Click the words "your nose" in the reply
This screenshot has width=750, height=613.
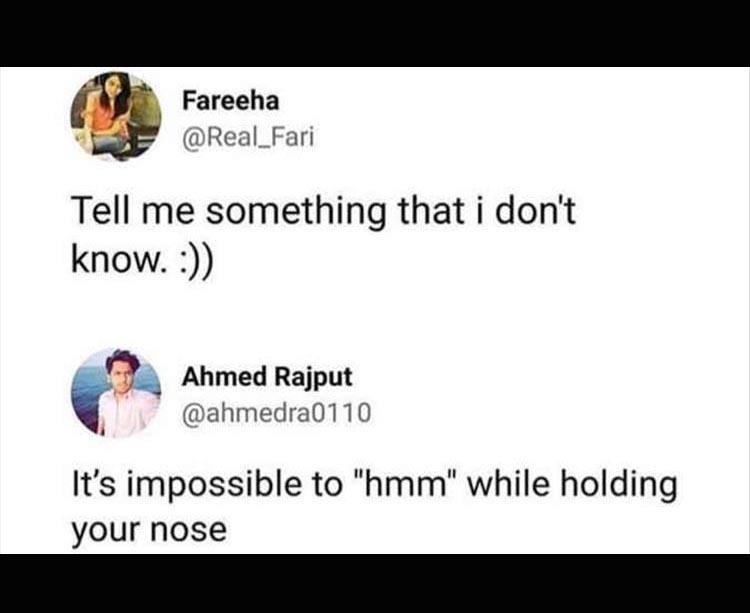click(149, 529)
